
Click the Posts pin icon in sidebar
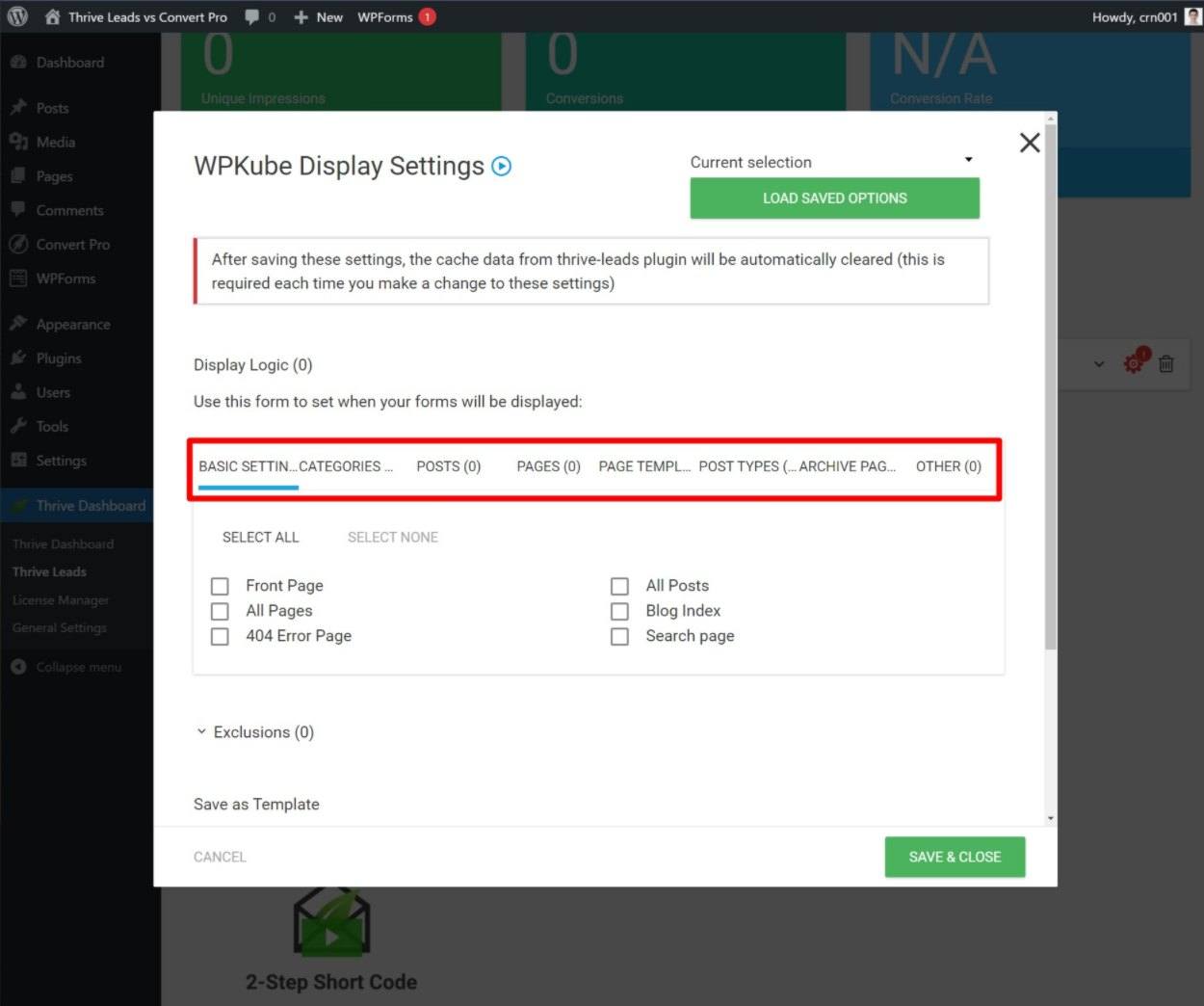click(18, 107)
